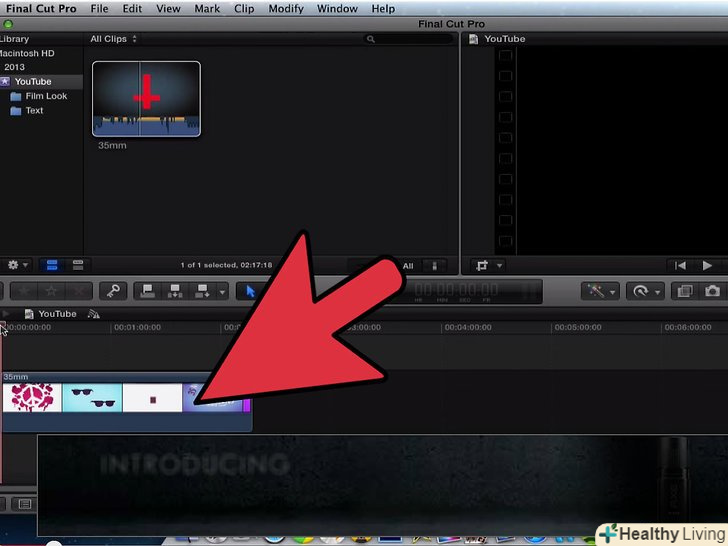Go to previous edit in viewer

click(680, 265)
